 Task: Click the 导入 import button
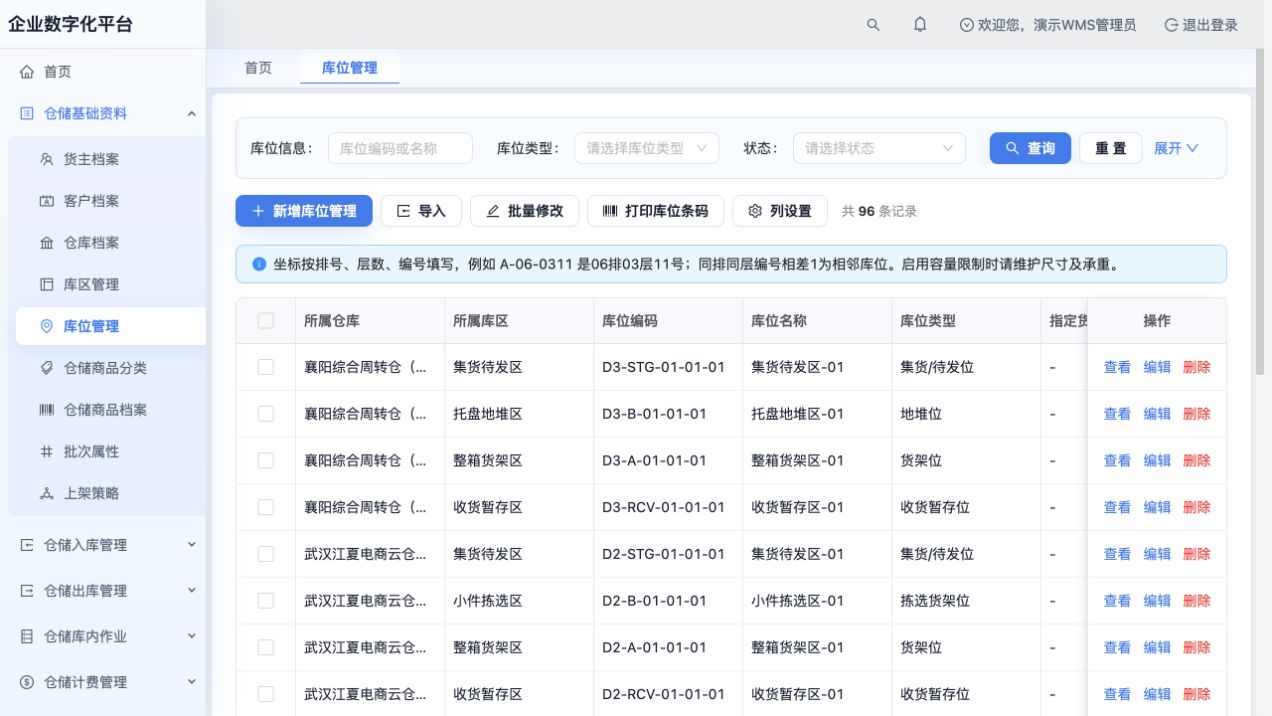point(421,211)
